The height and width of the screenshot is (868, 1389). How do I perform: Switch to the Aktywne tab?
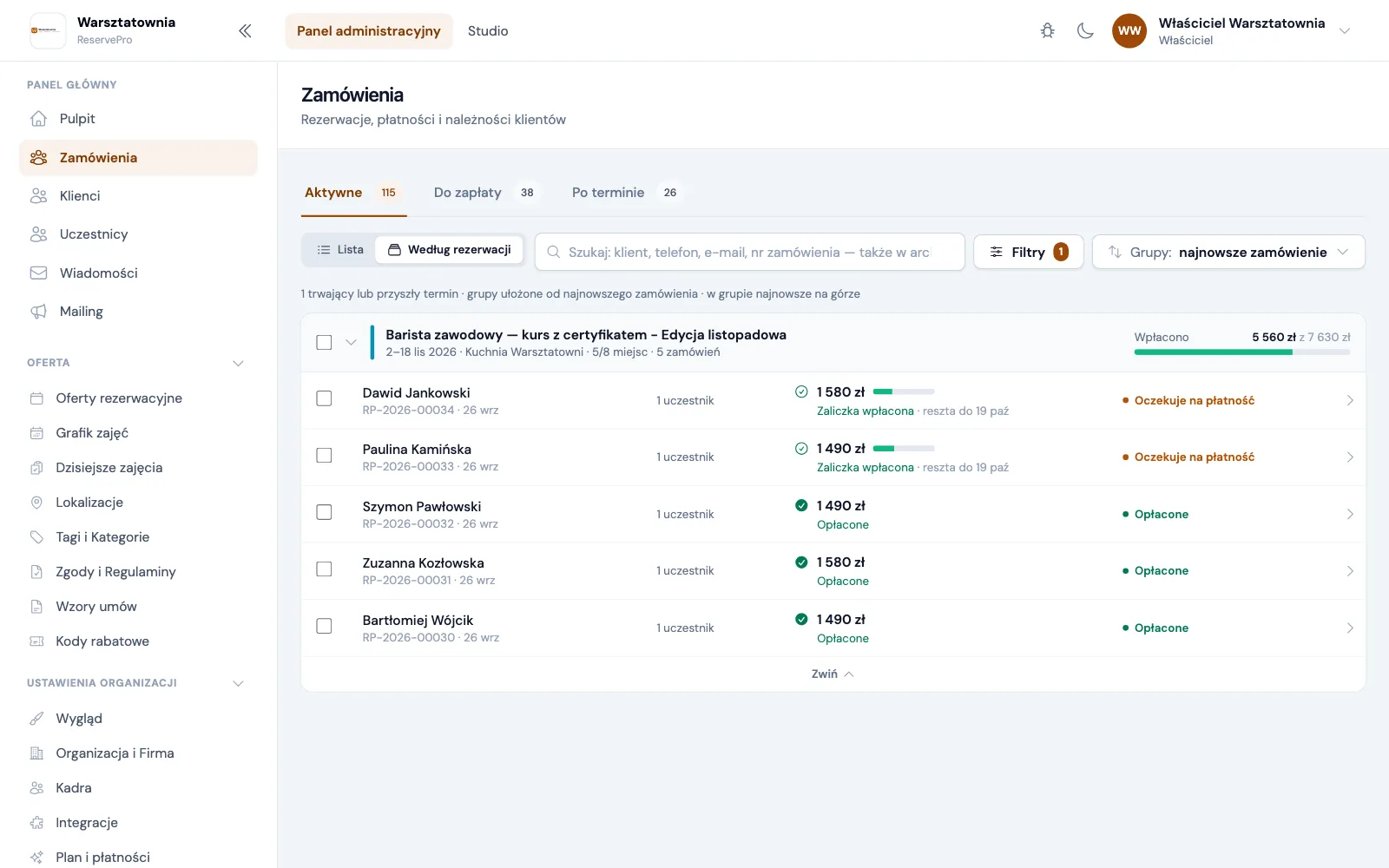point(352,193)
